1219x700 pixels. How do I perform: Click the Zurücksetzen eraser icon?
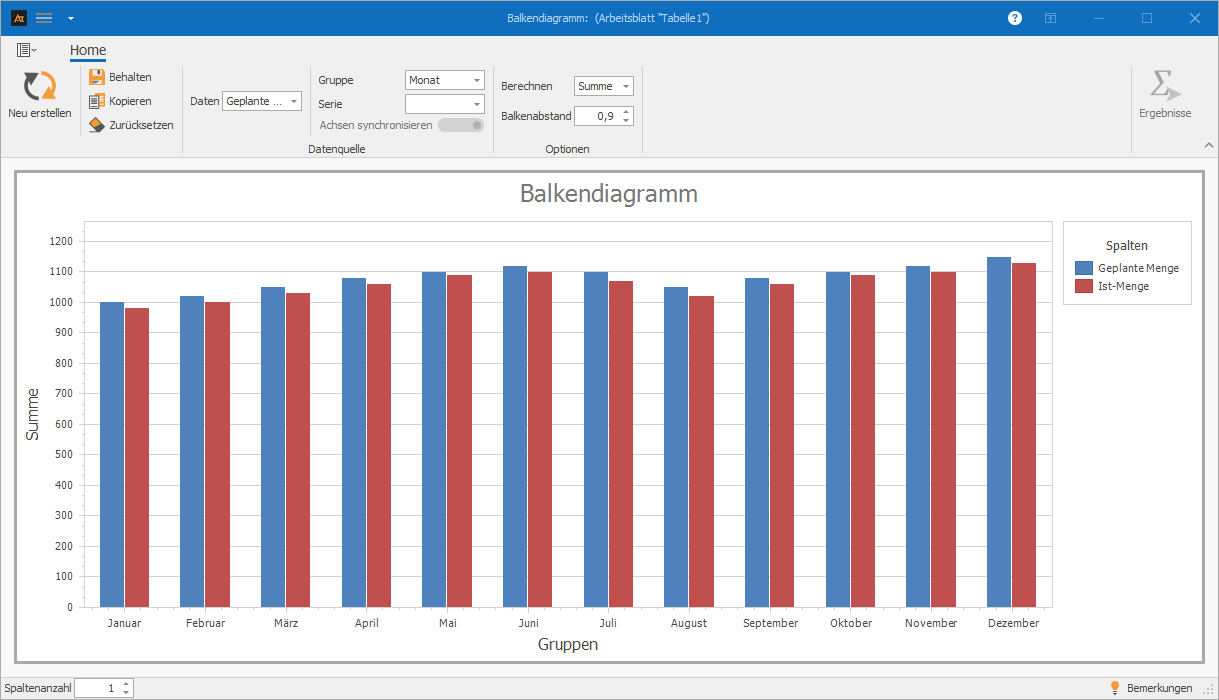click(x=97, y=125)
